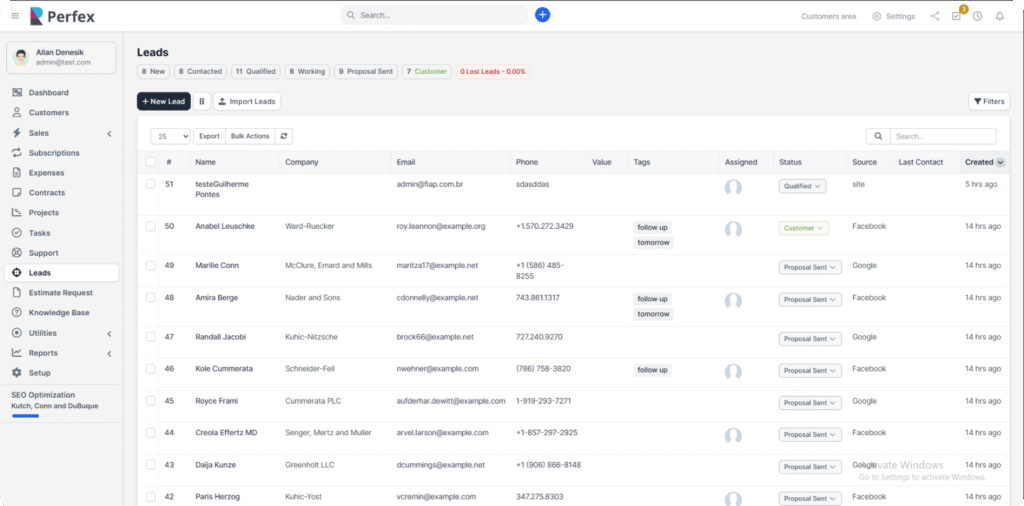Focus the table Search input field
Viewport: 1024px width, 506px height.
[943, 136]
